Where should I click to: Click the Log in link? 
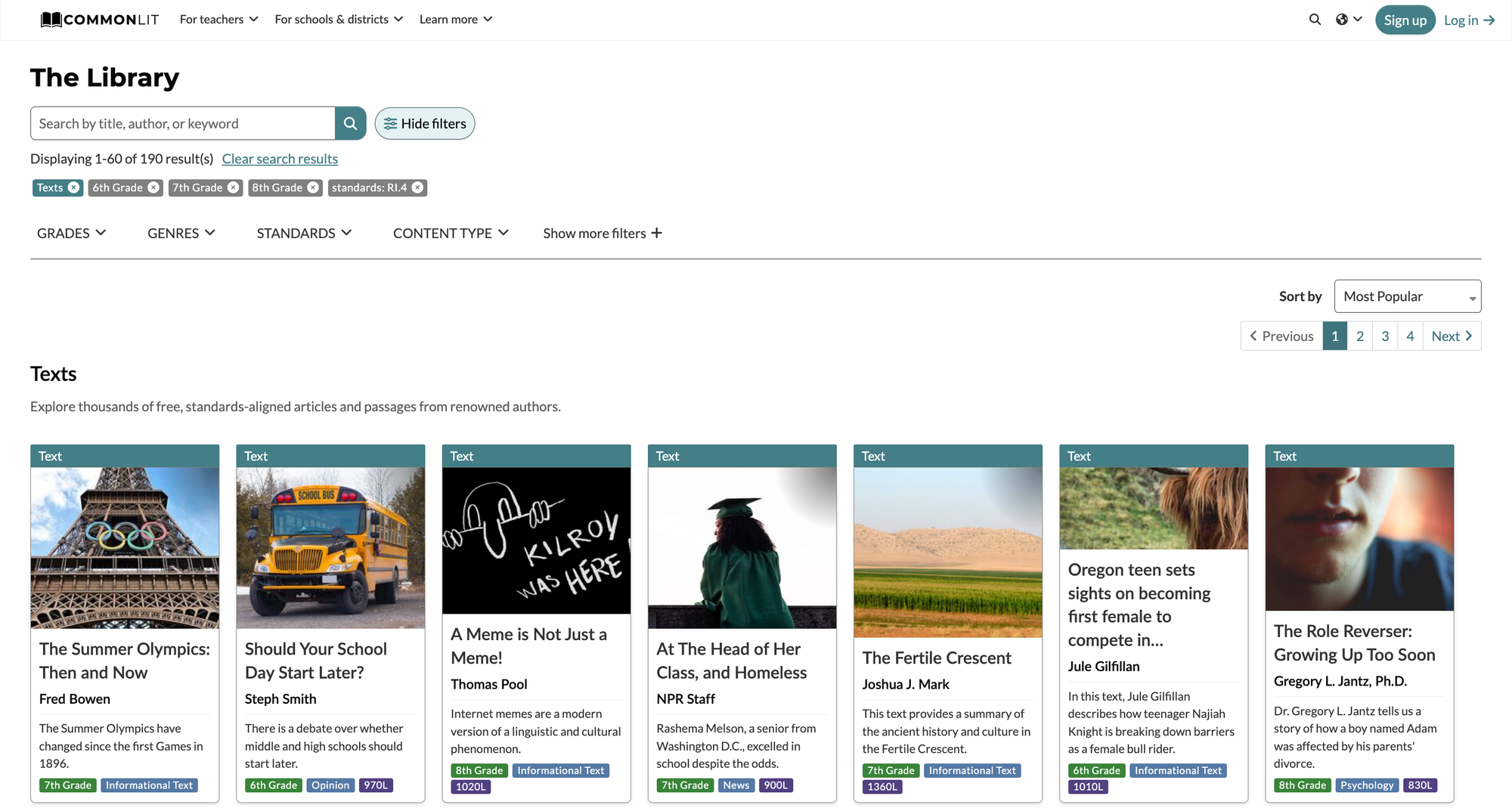point(1469,20)
